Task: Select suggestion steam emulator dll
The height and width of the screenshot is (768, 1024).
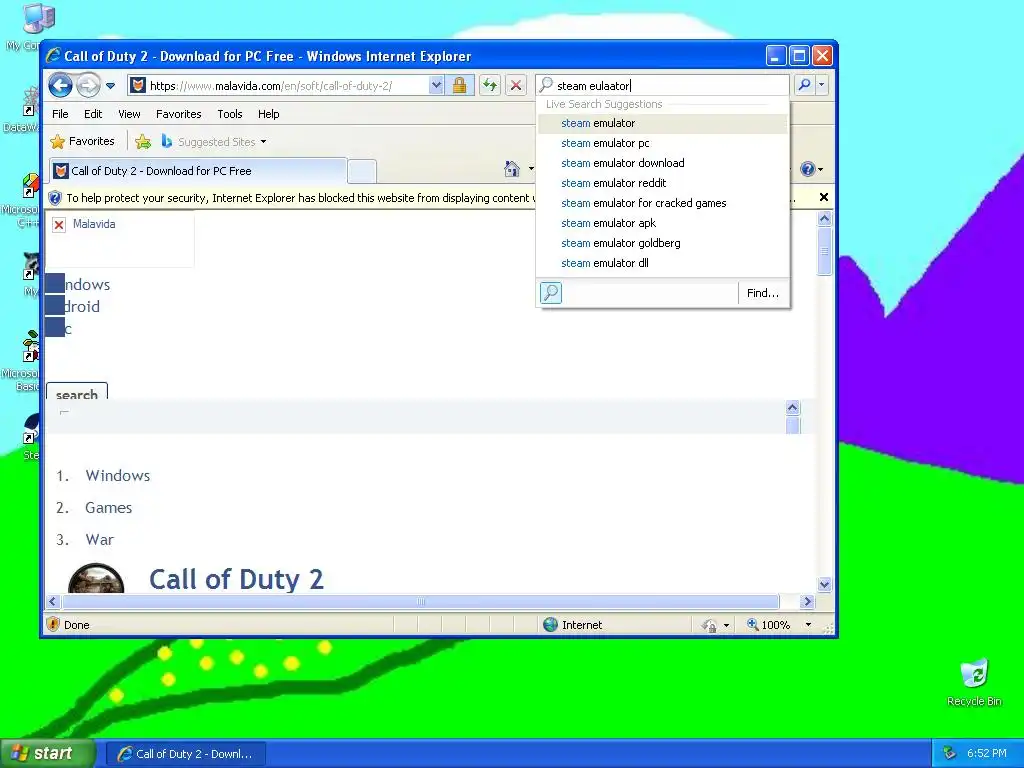Action: click(662, 263)
